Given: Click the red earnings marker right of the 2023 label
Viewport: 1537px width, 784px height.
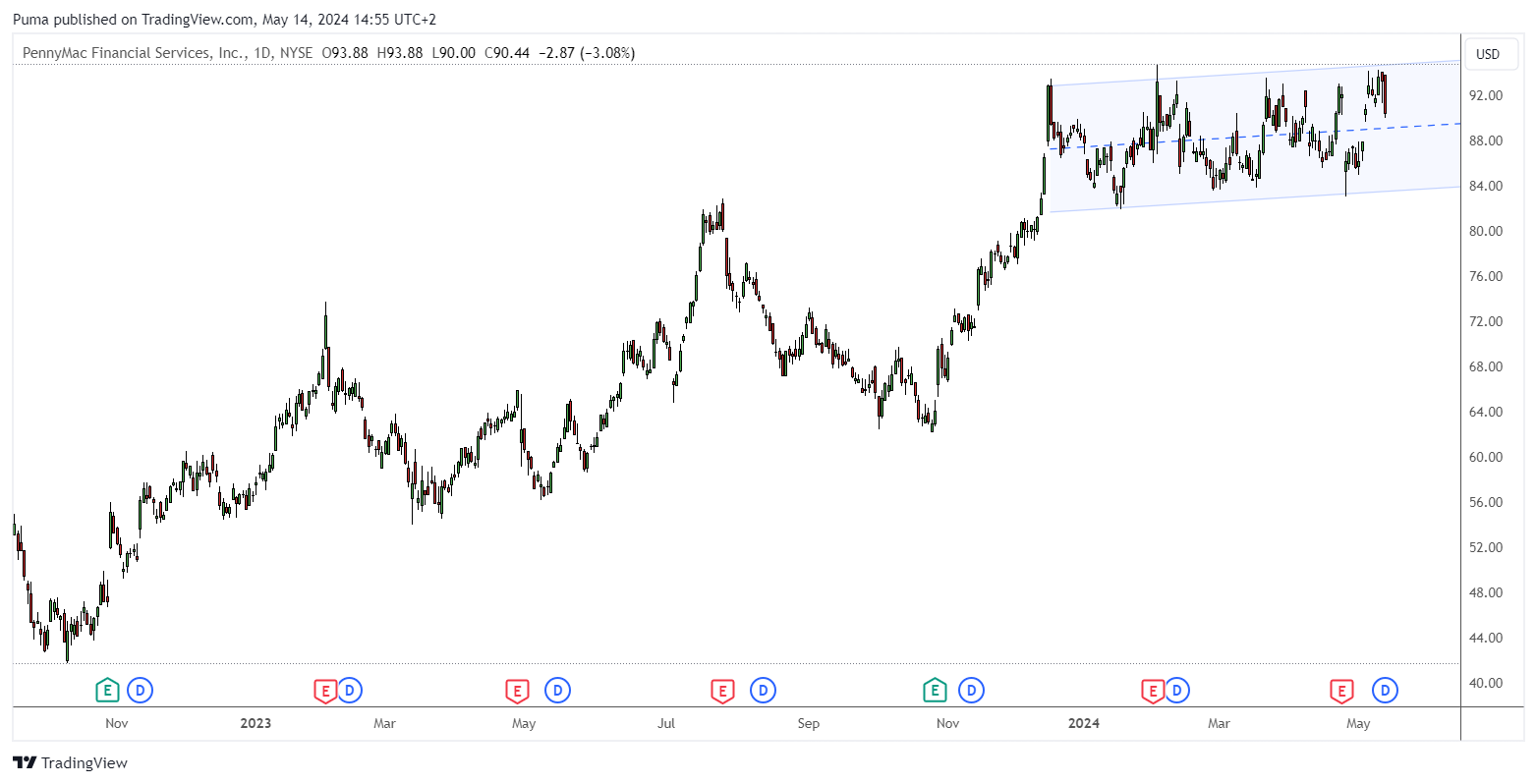Looking at the screenshot, I should [324, 691].
